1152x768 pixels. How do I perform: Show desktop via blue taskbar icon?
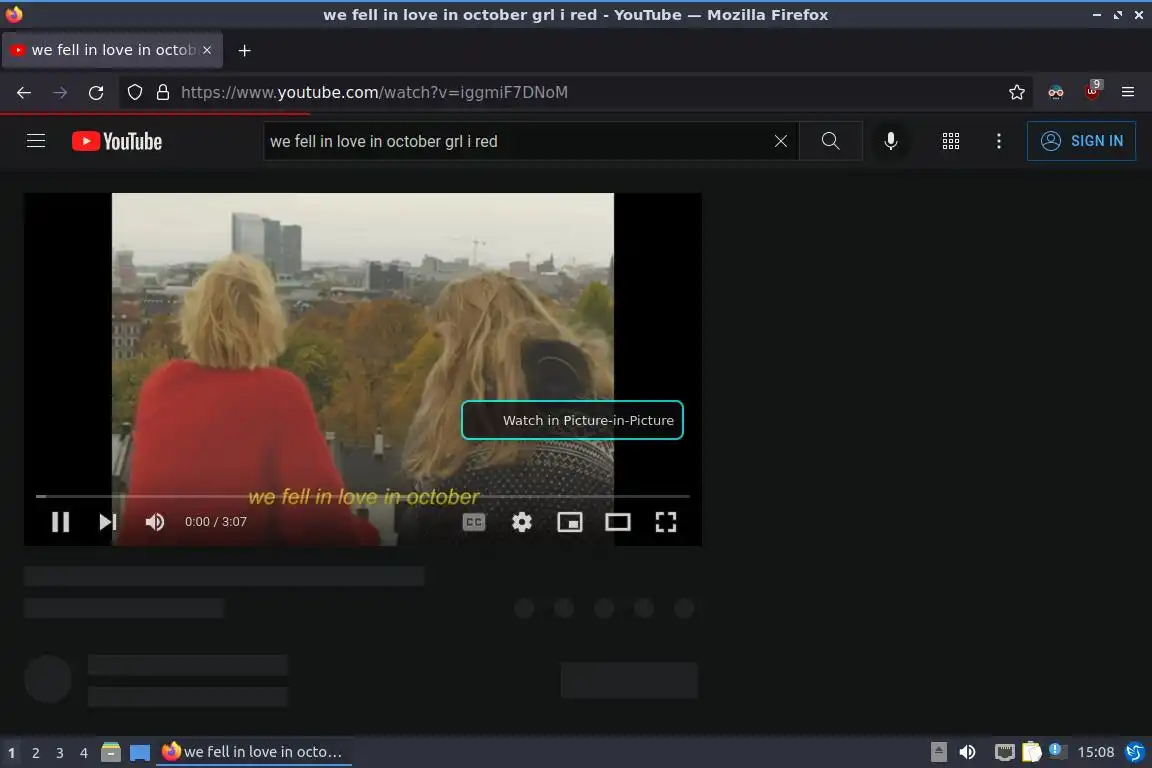[140, 753]
